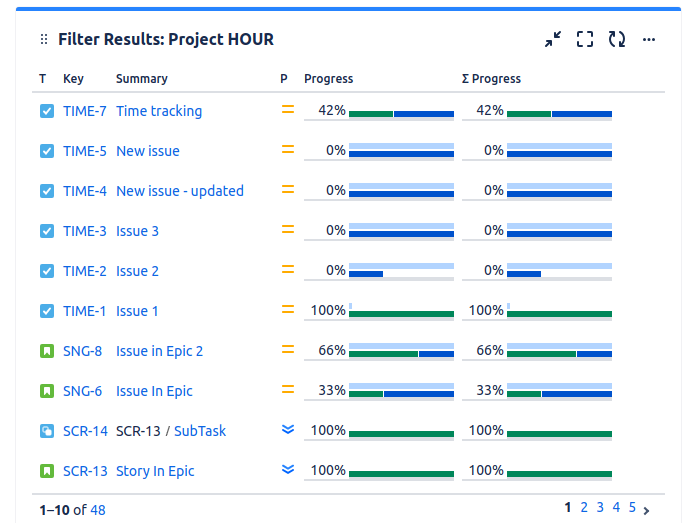Image resolution: width=684 pixels, height=523 pixels.
Task: Open issue key TIME-4
Action: pos(85,191)
